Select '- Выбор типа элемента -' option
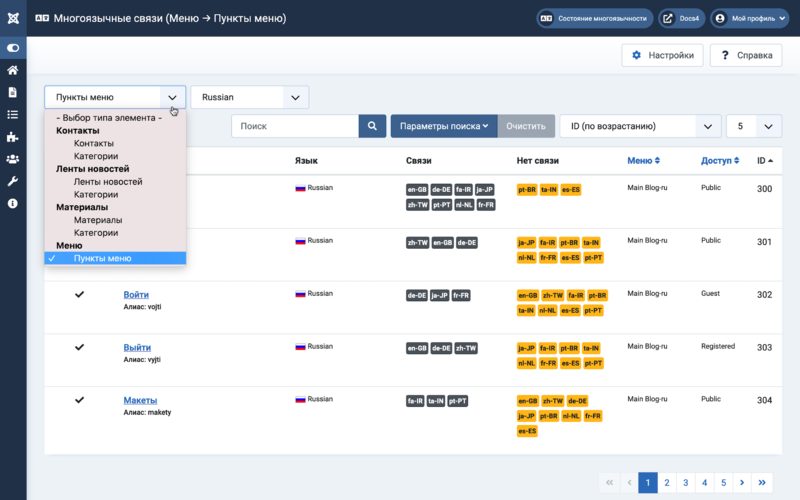Image resolution: width=800 pixels, height=500 pixels. (115, 118)
